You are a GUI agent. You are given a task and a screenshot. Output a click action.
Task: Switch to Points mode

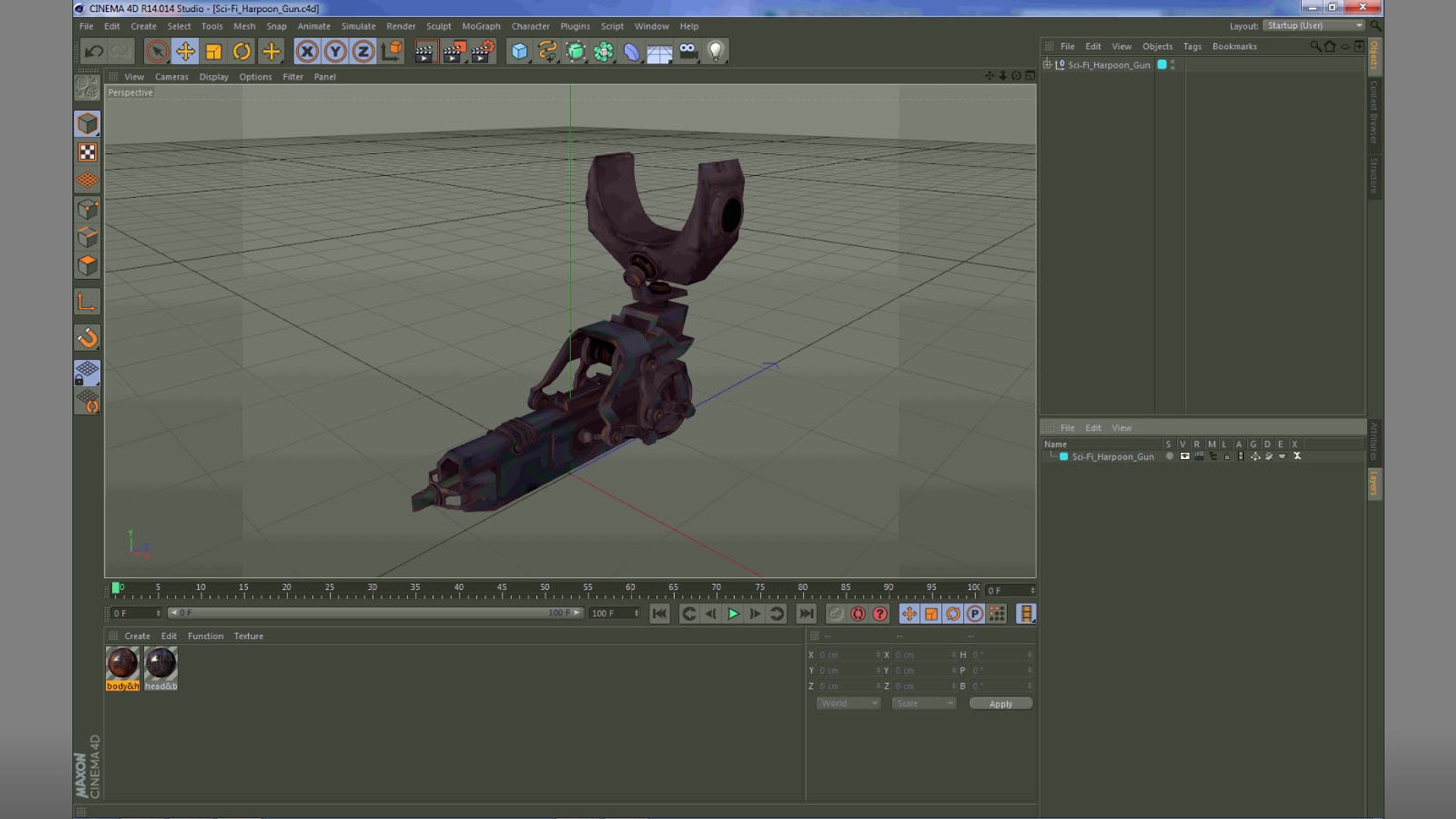pyautogui.click(x=87, y=209)
